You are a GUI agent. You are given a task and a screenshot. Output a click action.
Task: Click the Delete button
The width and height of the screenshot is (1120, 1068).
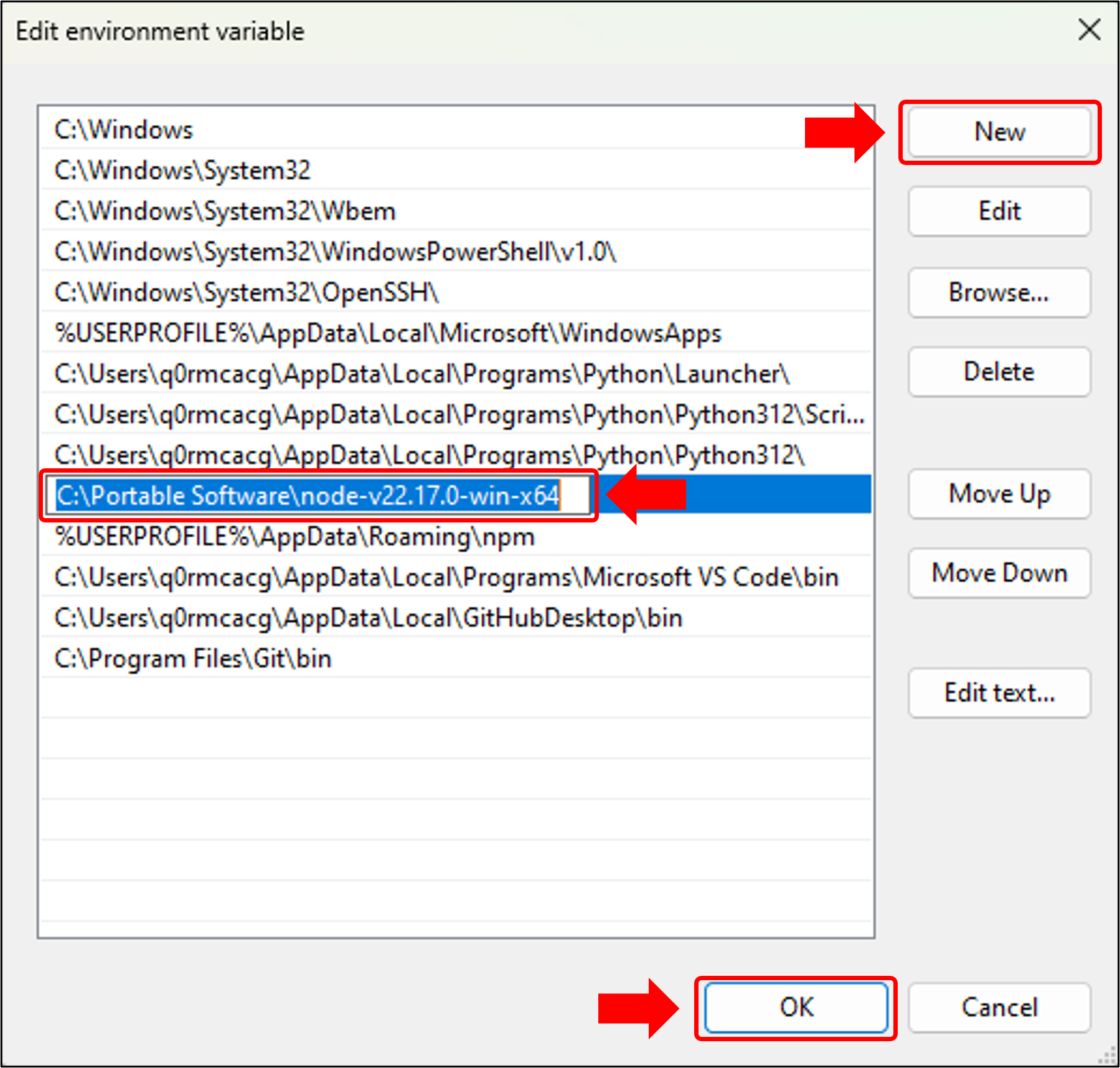(999, 372)
